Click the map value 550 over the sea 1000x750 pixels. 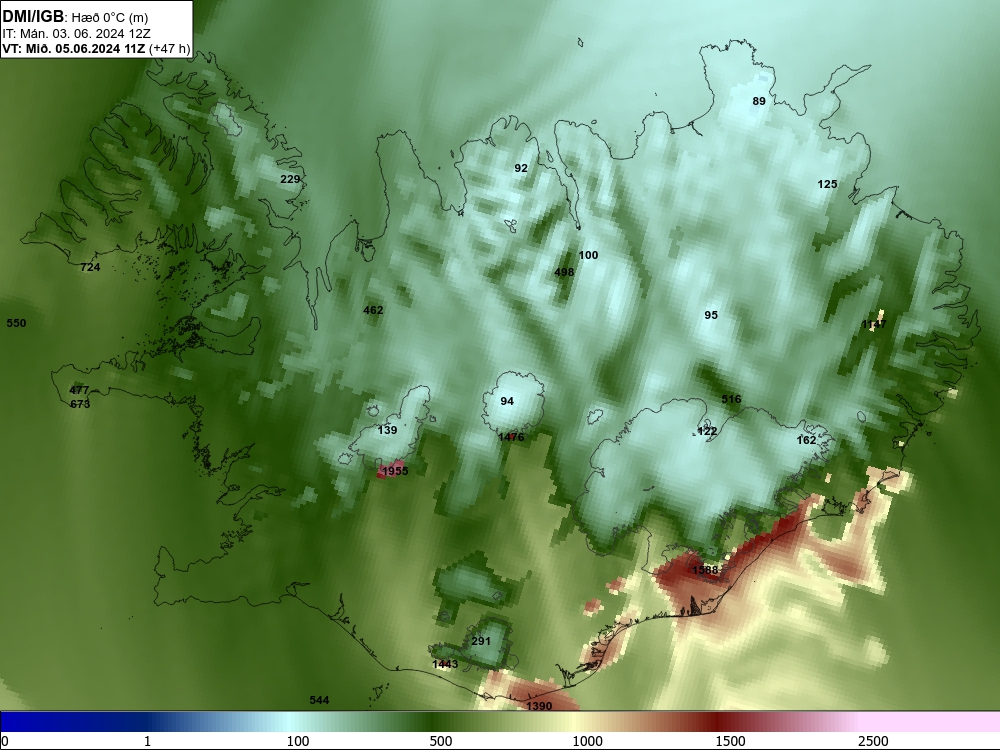coord(17,323)
